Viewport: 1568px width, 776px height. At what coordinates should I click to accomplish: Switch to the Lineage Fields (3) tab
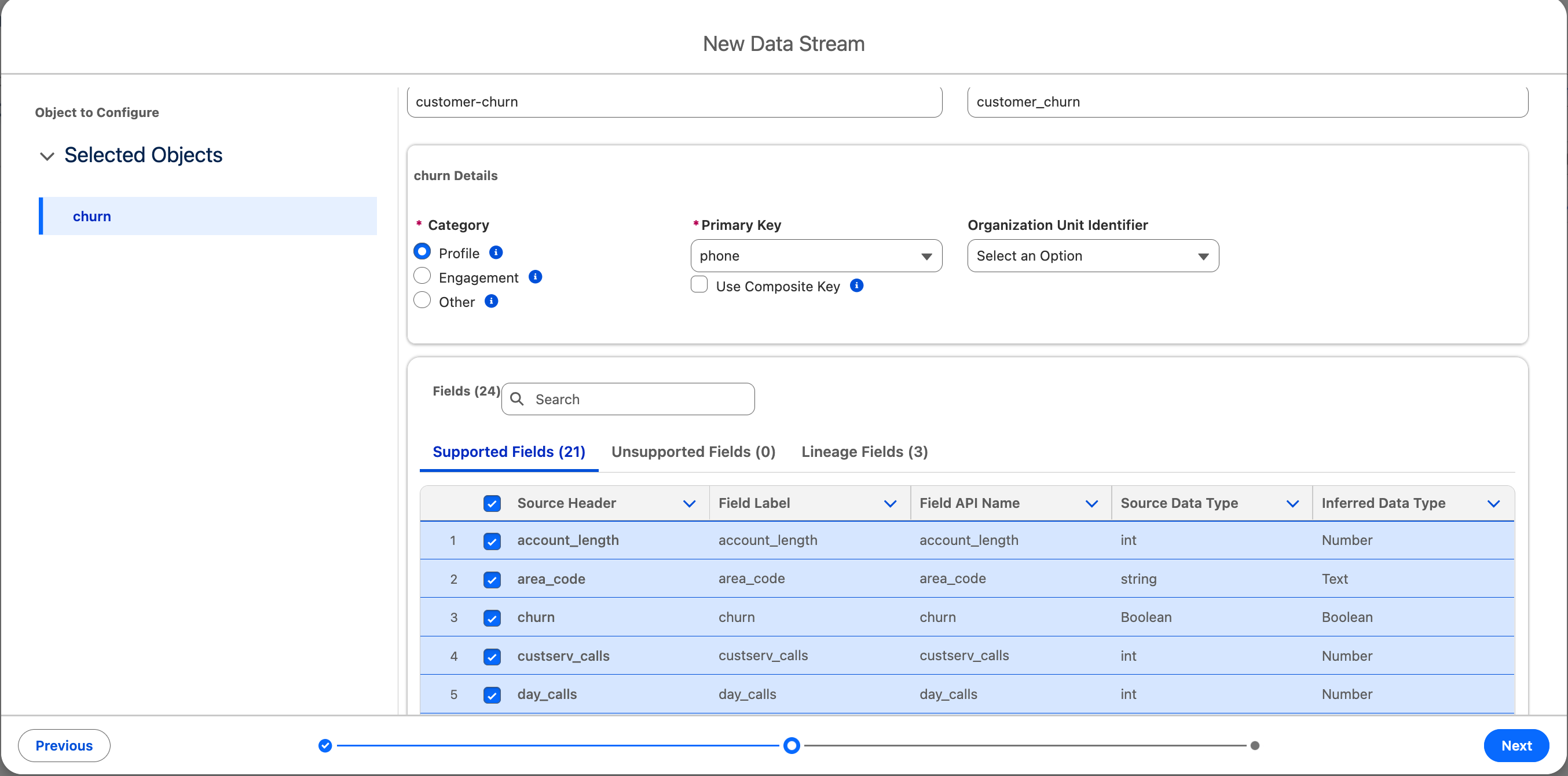(x=864, y=452)
